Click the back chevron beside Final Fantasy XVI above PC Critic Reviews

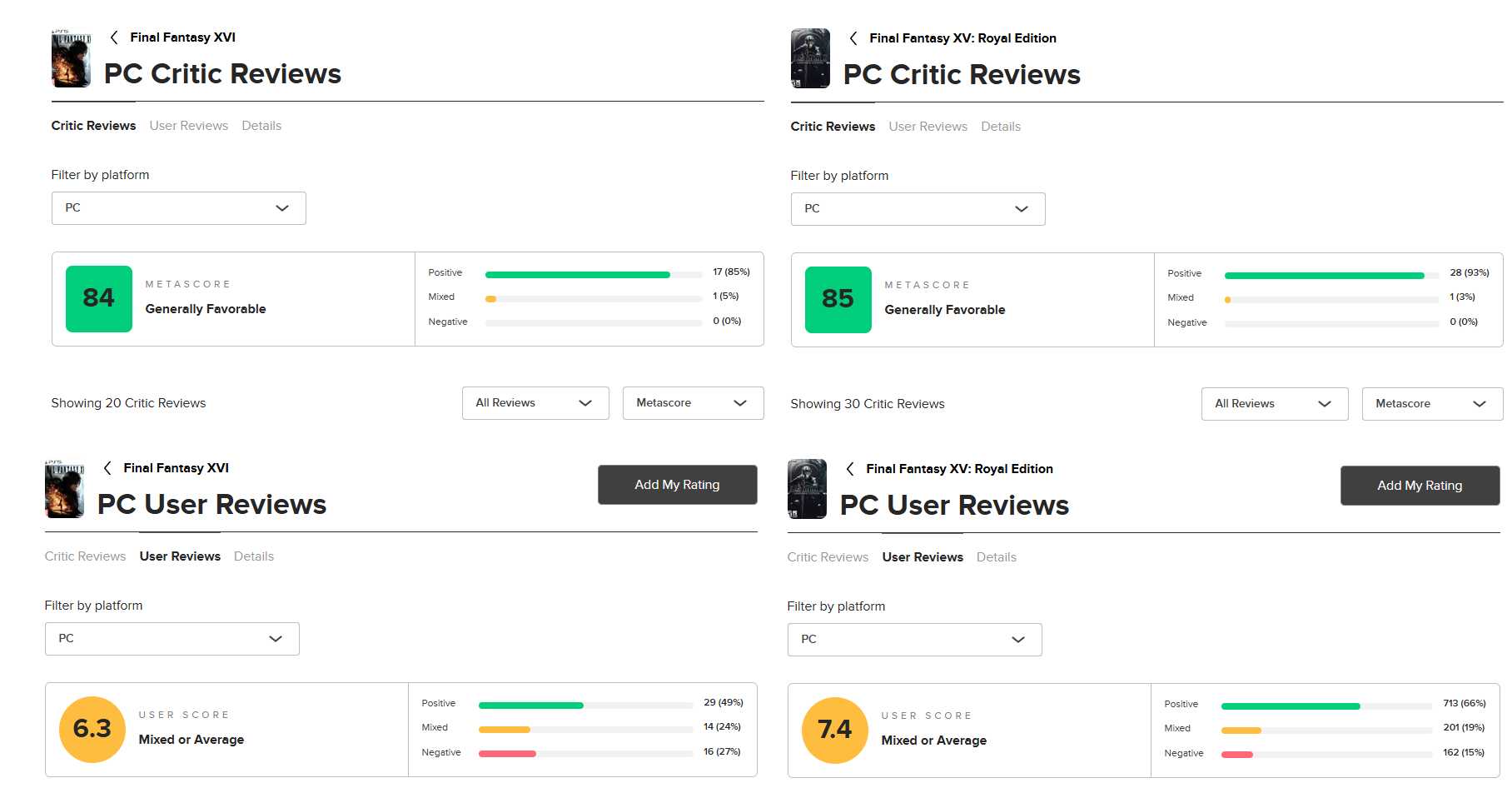pyautogui.click(x=114, y=37)
